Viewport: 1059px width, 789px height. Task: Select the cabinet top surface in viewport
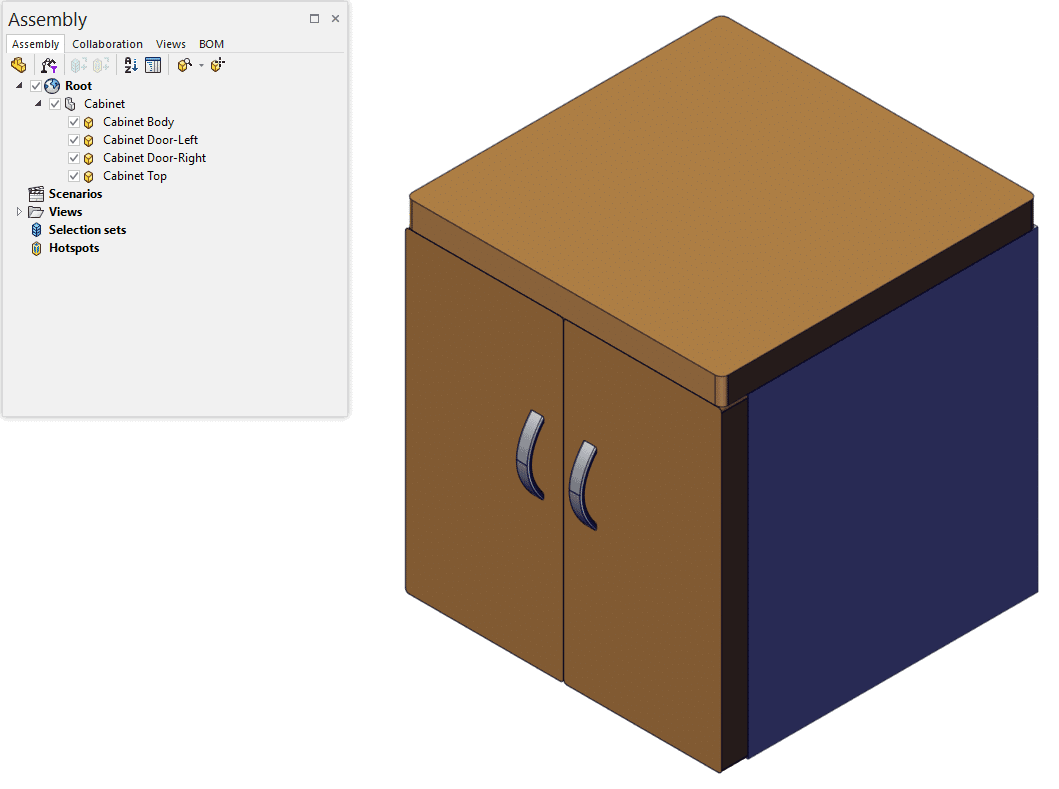point(721,196)
